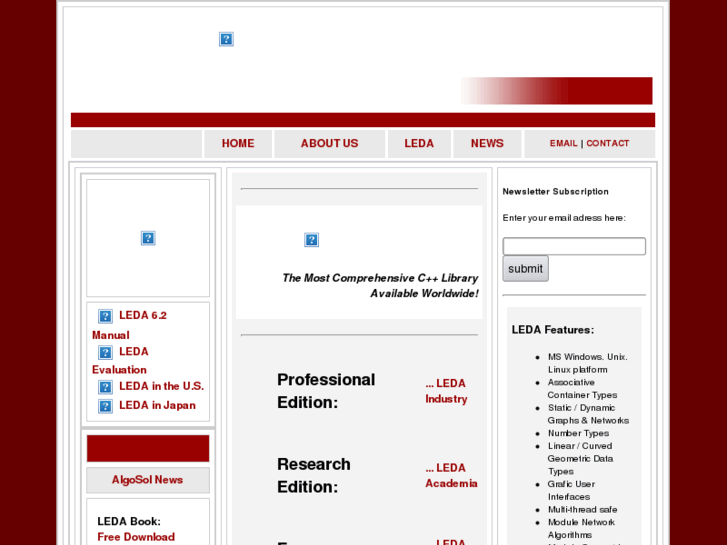The width and height of the screenshot is (727, 545).
Task: Select the Professional Edition: heading text
Action: [x=326, y=391]
